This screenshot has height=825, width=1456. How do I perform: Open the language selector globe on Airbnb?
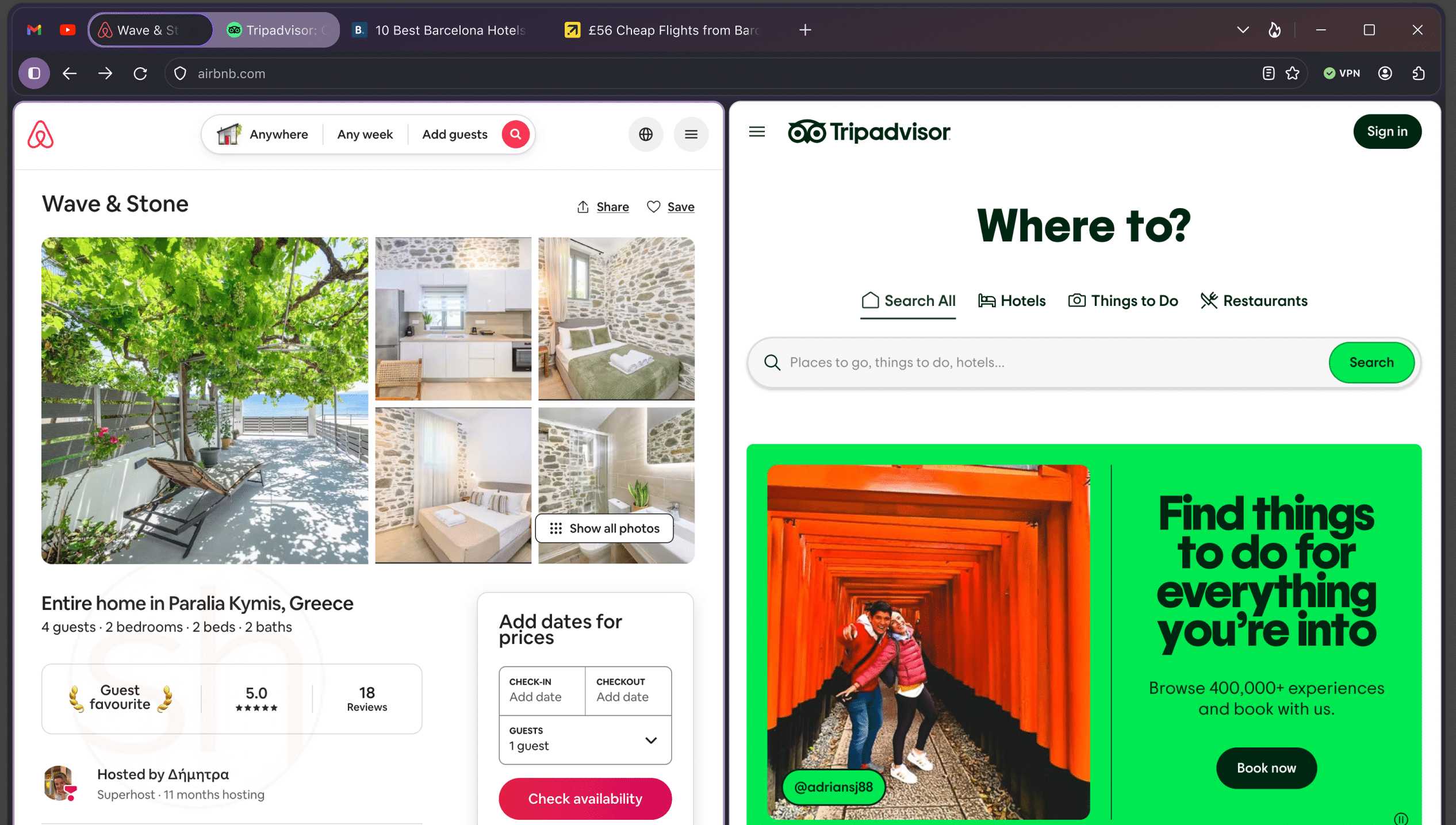[645, 134]
